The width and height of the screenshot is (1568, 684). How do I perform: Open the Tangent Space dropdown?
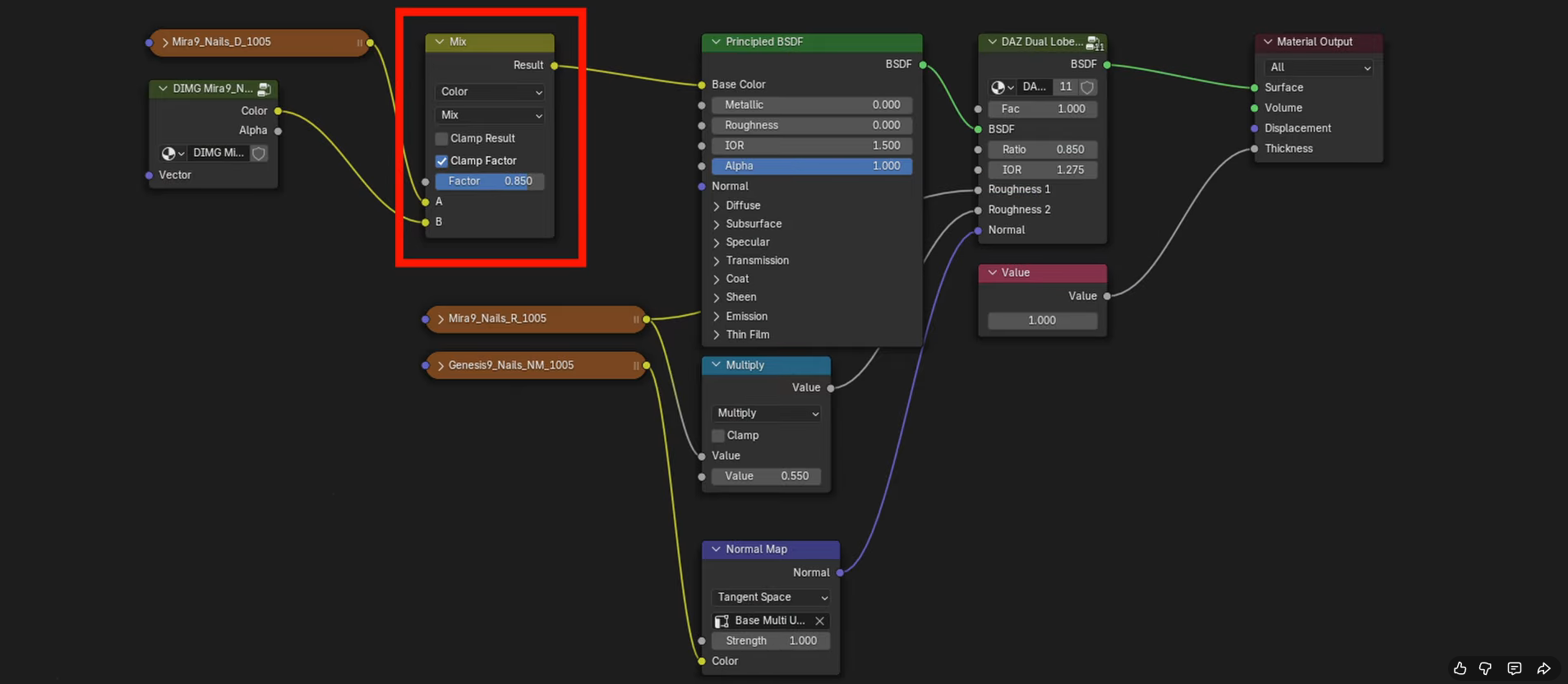pos(770,598)
